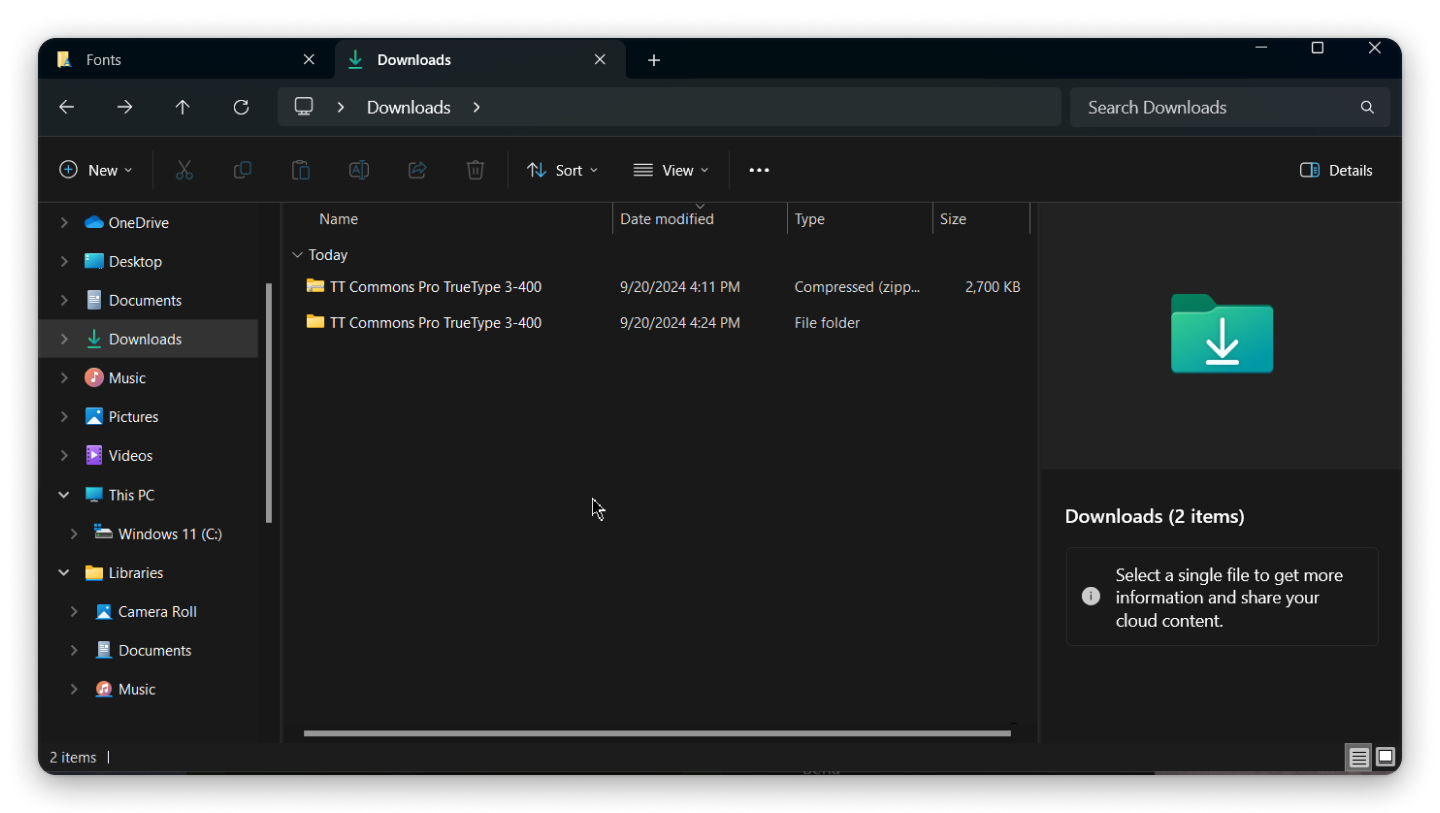Open Windows 11 (C:) drive in sidebar

click(x=170, y=534)
